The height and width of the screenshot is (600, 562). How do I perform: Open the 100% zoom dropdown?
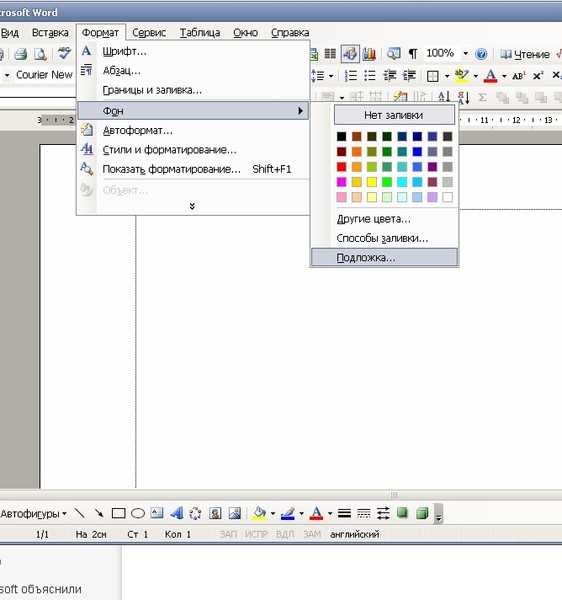[466, 53]
